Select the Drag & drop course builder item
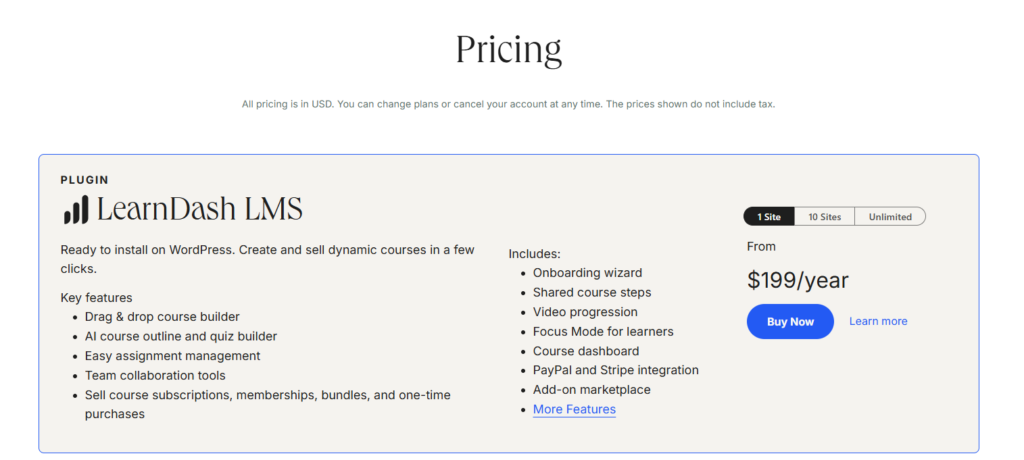 (162, 317)
